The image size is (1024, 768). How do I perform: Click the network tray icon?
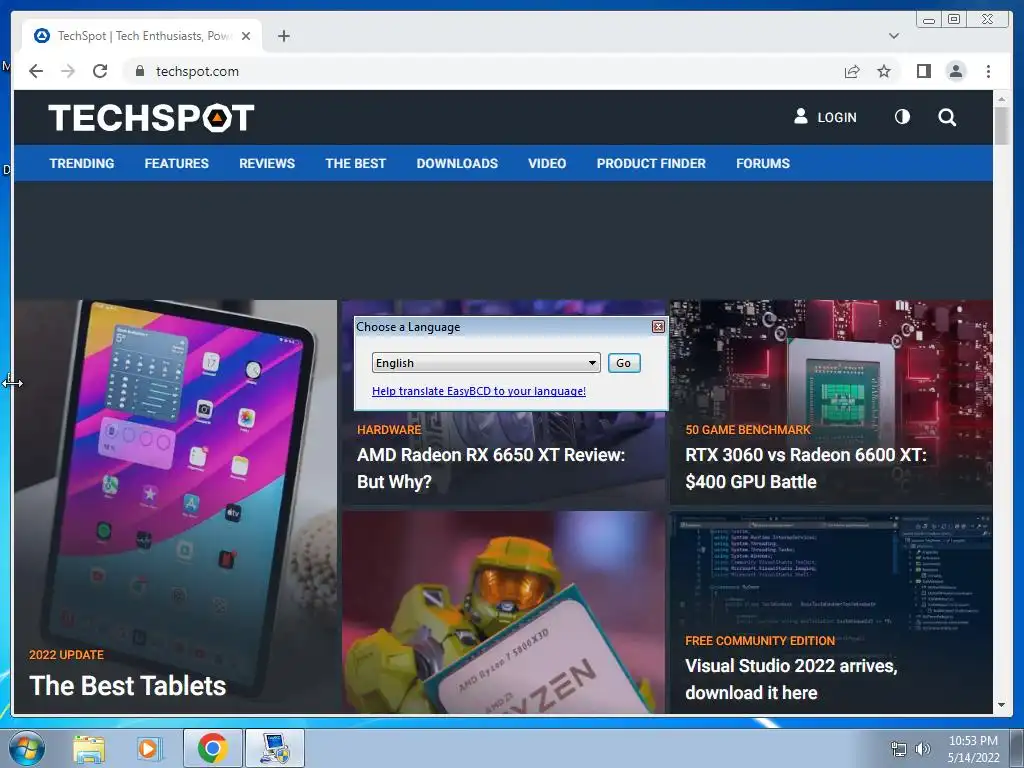(899, 749)
